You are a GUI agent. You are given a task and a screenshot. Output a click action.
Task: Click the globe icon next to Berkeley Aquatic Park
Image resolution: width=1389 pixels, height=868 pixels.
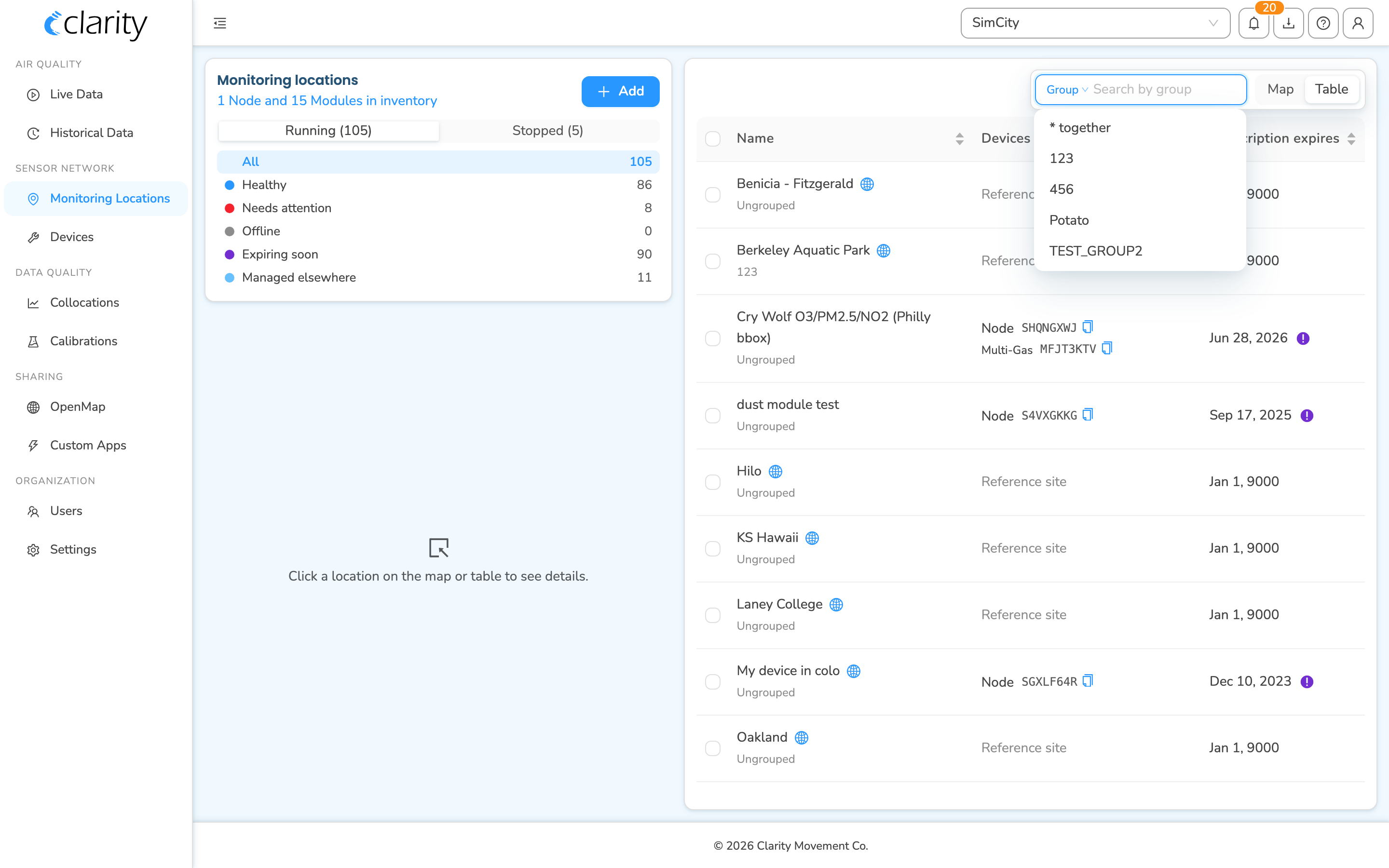pyautogui.click(x=884, y=251)
